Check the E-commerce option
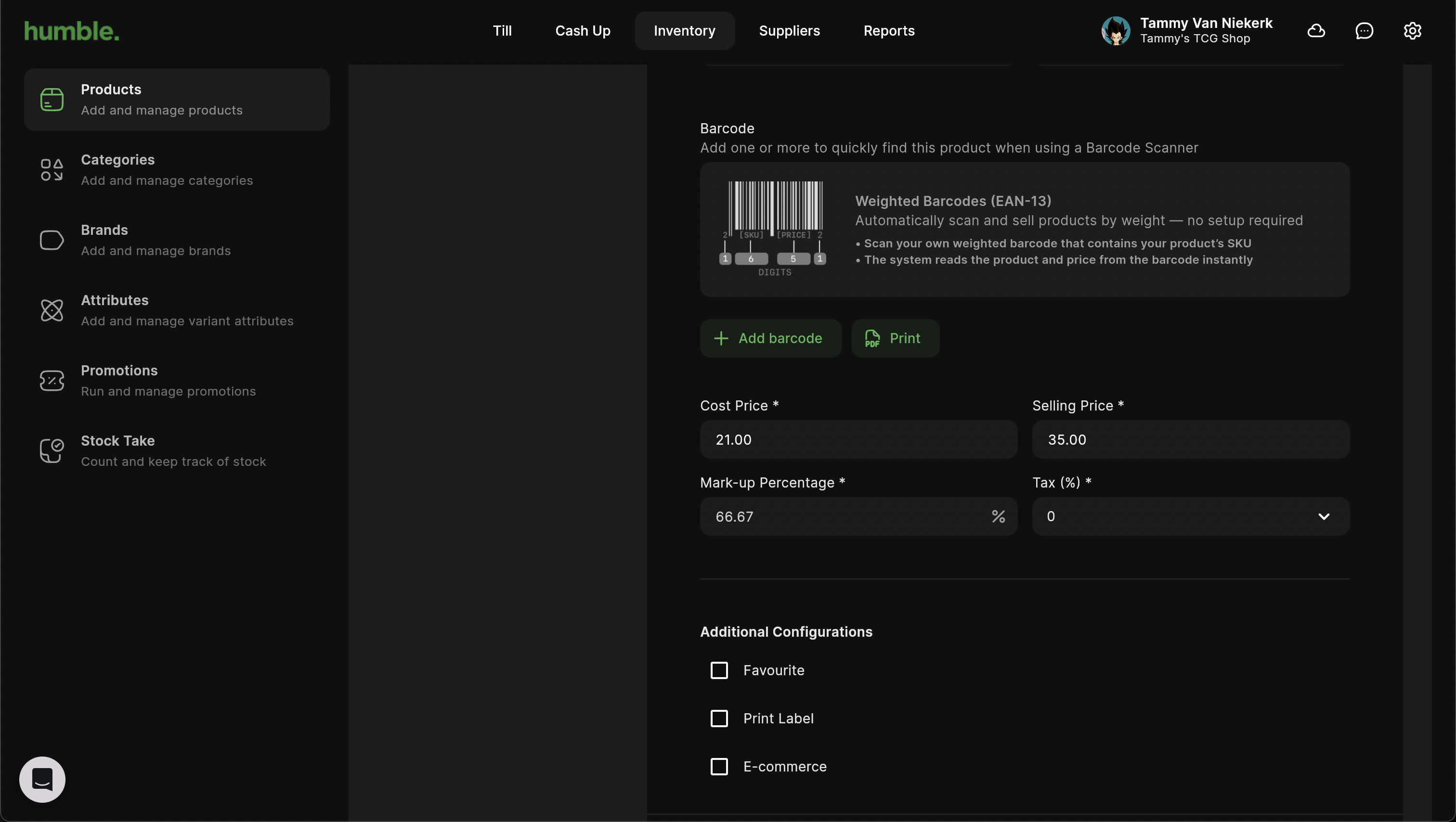This screenshot has height=822, width=1456. tap(719, 767)
